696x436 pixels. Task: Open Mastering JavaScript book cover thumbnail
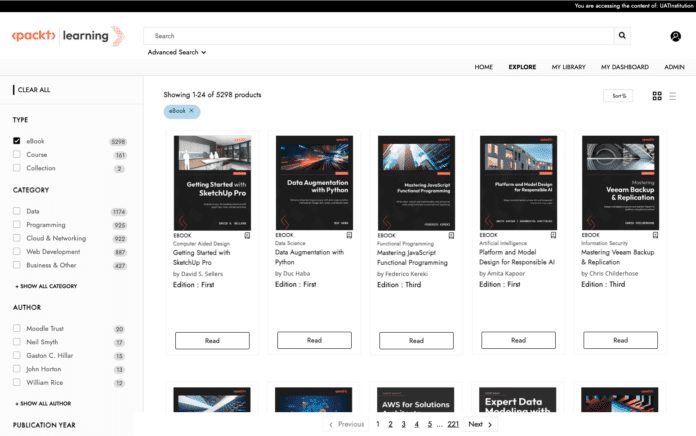click(x=416, y=183)
